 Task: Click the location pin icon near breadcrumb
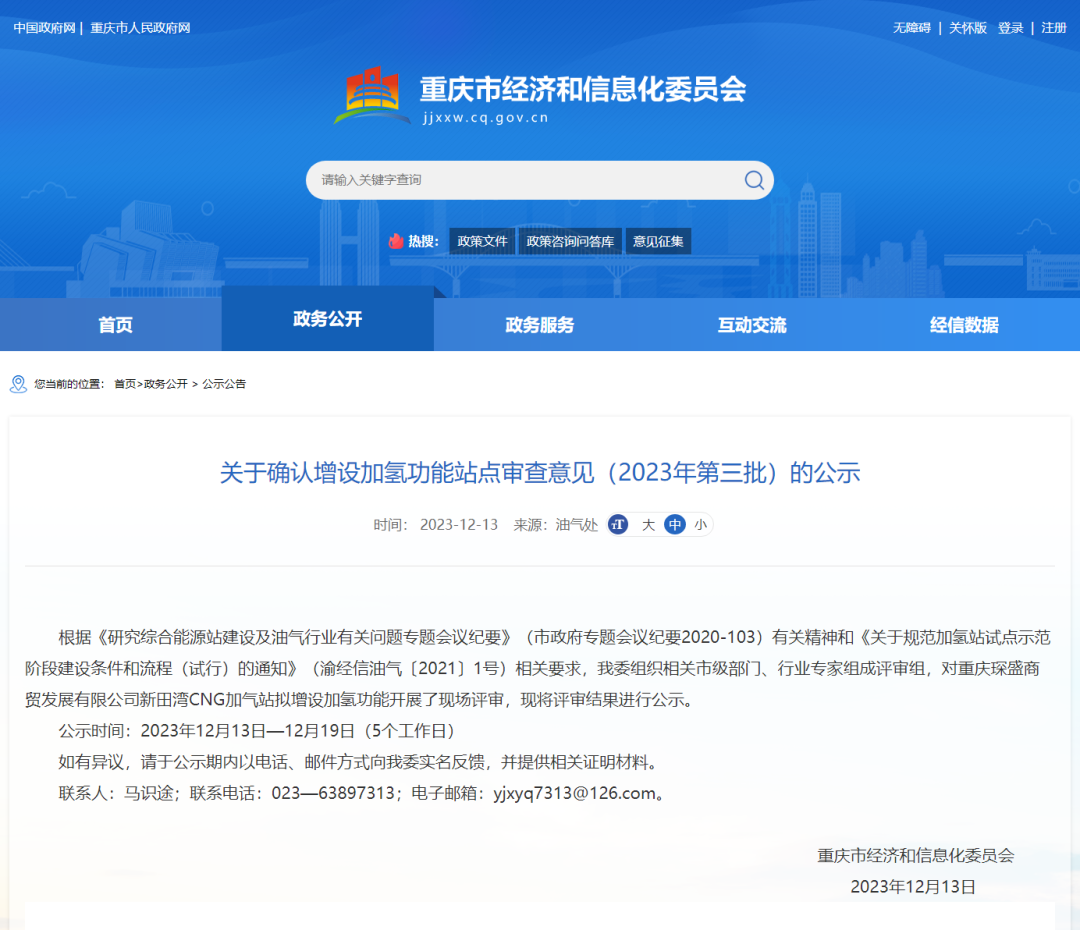tap(18, 384)
